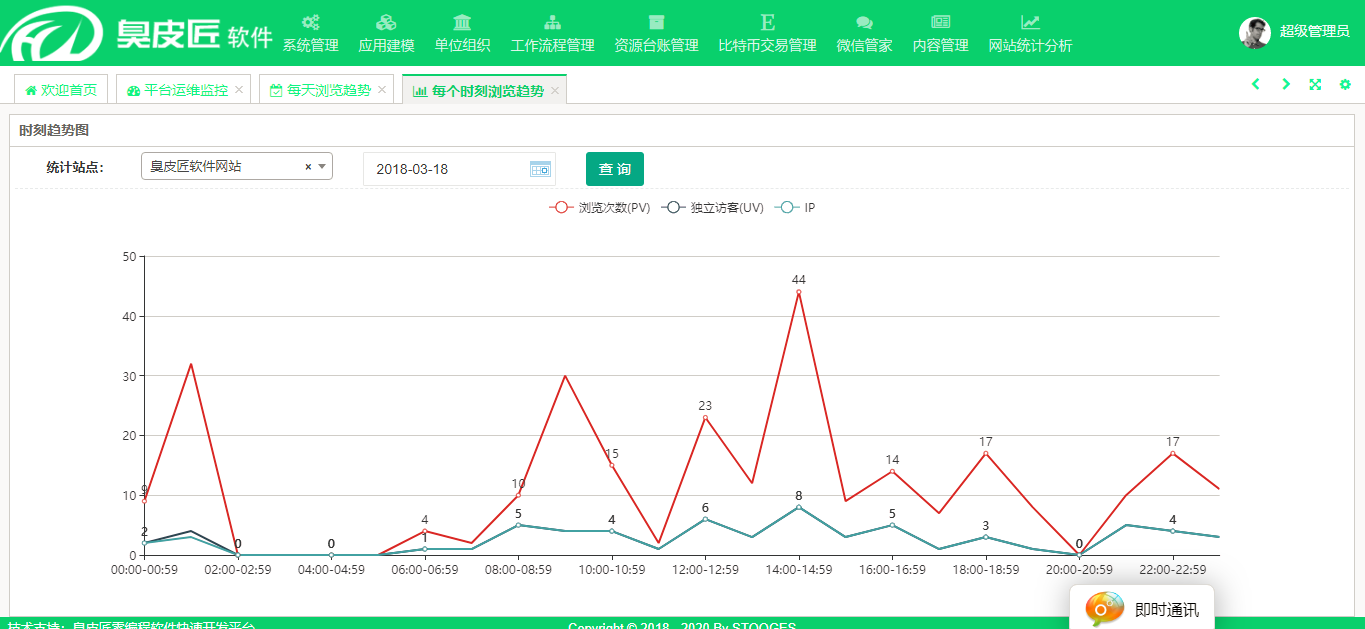1365x629 pixels.
Task: Open the 应用建模 cubes icon
Action: 386,22
